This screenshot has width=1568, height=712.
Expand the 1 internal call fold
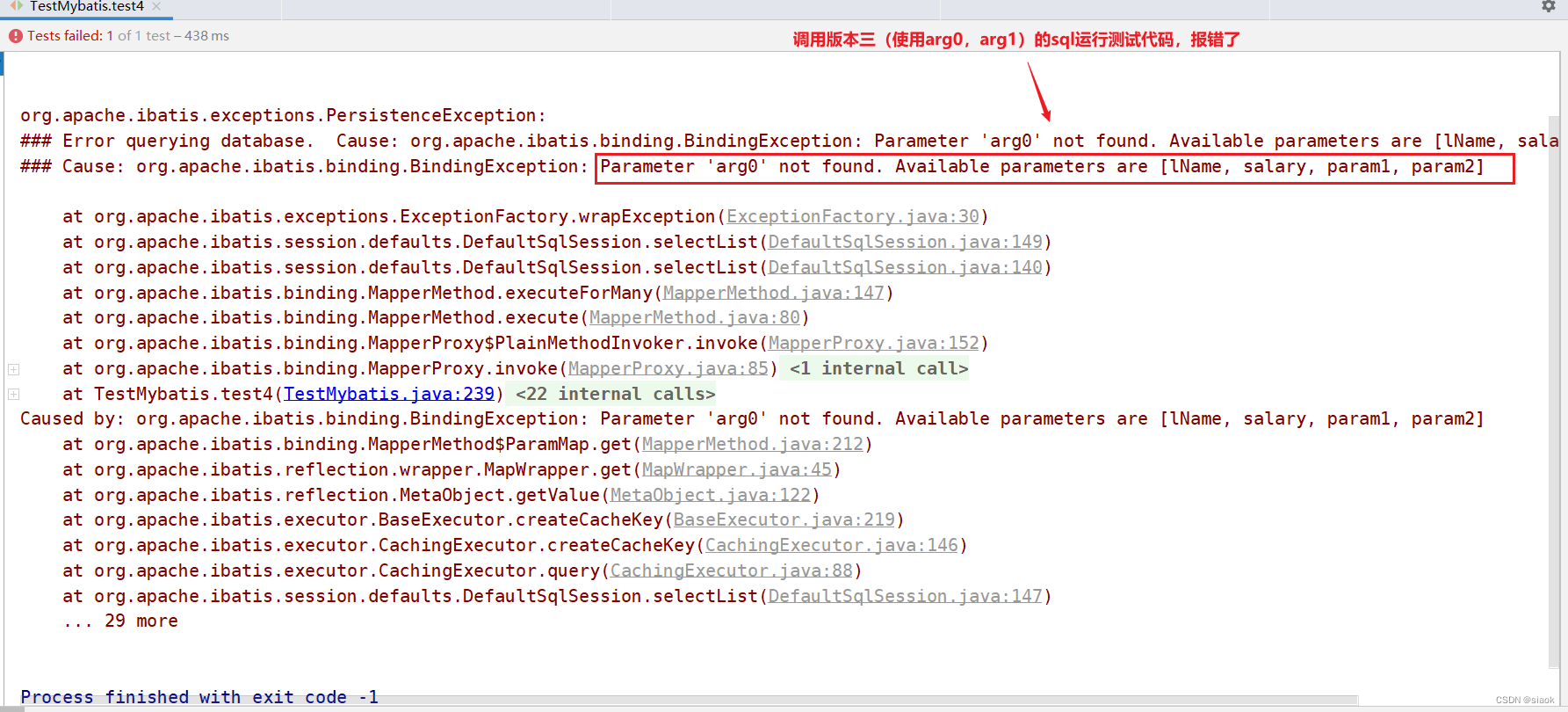[13, 369]
